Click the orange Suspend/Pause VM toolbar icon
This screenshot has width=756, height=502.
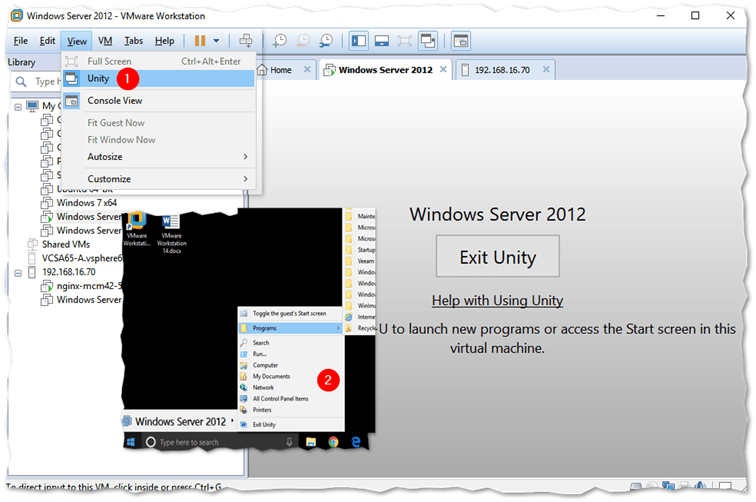(x=200, y=41)
